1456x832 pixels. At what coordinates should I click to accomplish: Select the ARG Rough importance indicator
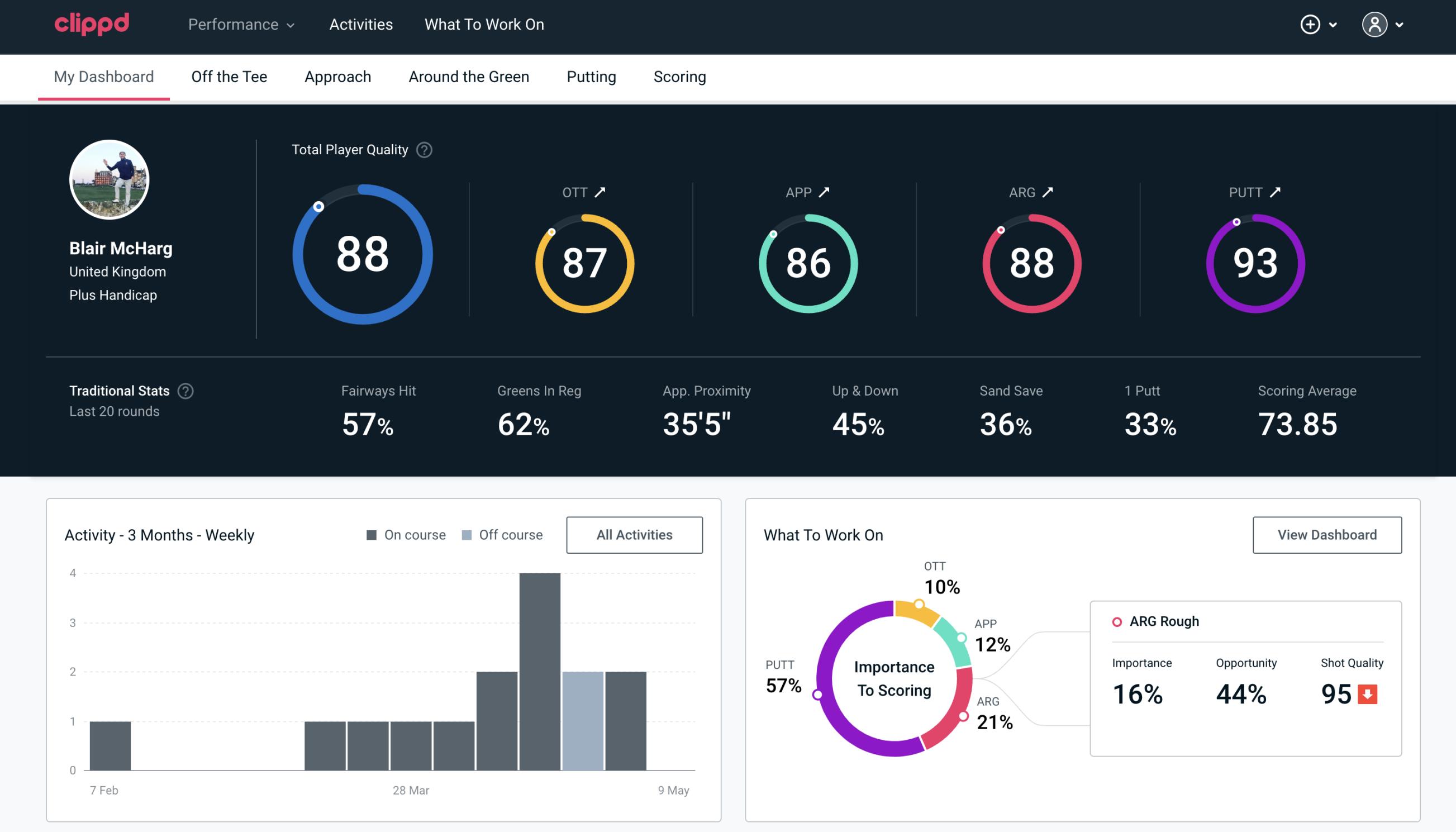tap(1139, 691)
